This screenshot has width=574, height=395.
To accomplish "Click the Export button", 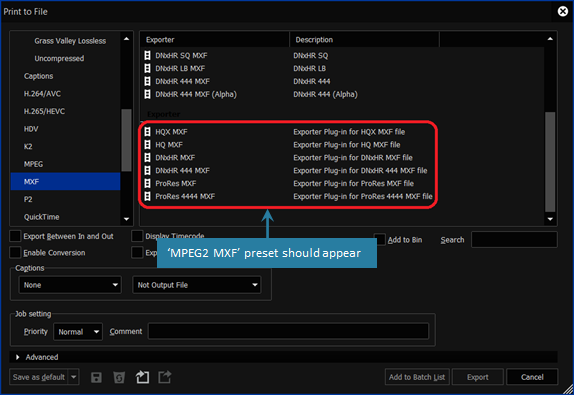I will [477, 377].
